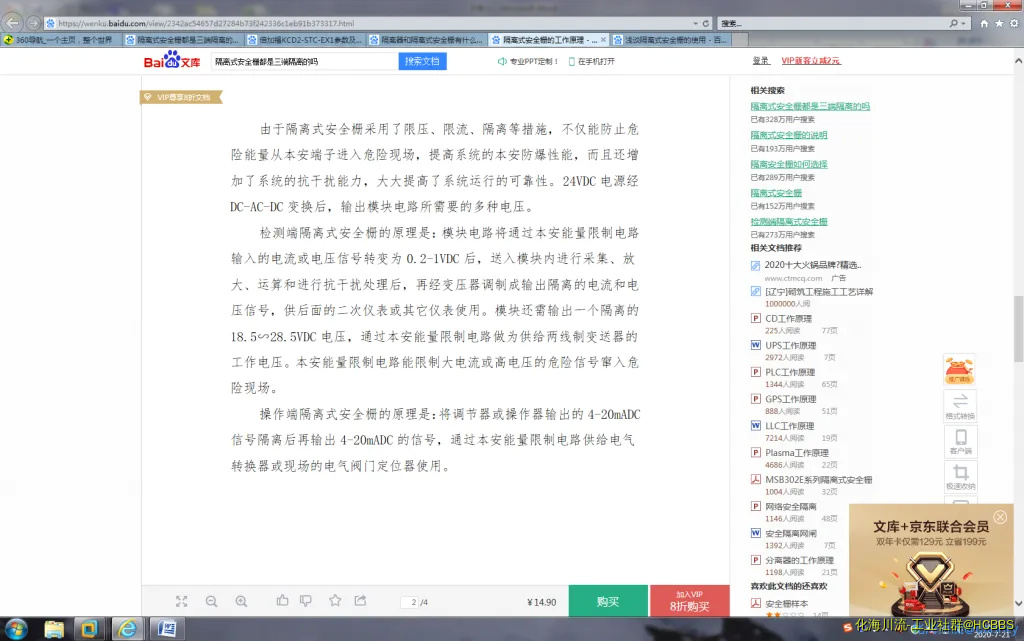Open the 专业PPT定制 link
The width and height of the screenshot is (1024, 641).
[x=528, y=61]
